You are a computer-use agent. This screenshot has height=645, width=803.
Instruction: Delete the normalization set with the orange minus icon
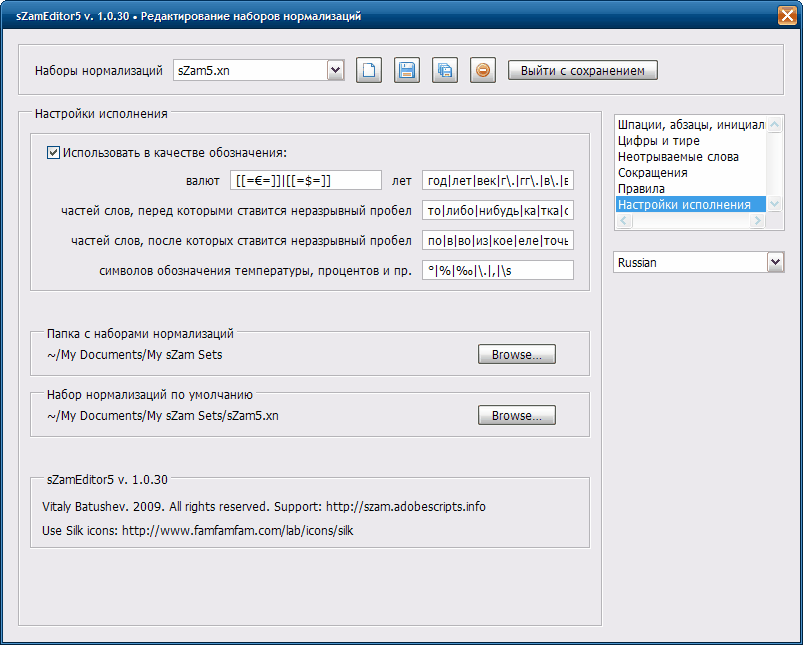tap(482, 70)
